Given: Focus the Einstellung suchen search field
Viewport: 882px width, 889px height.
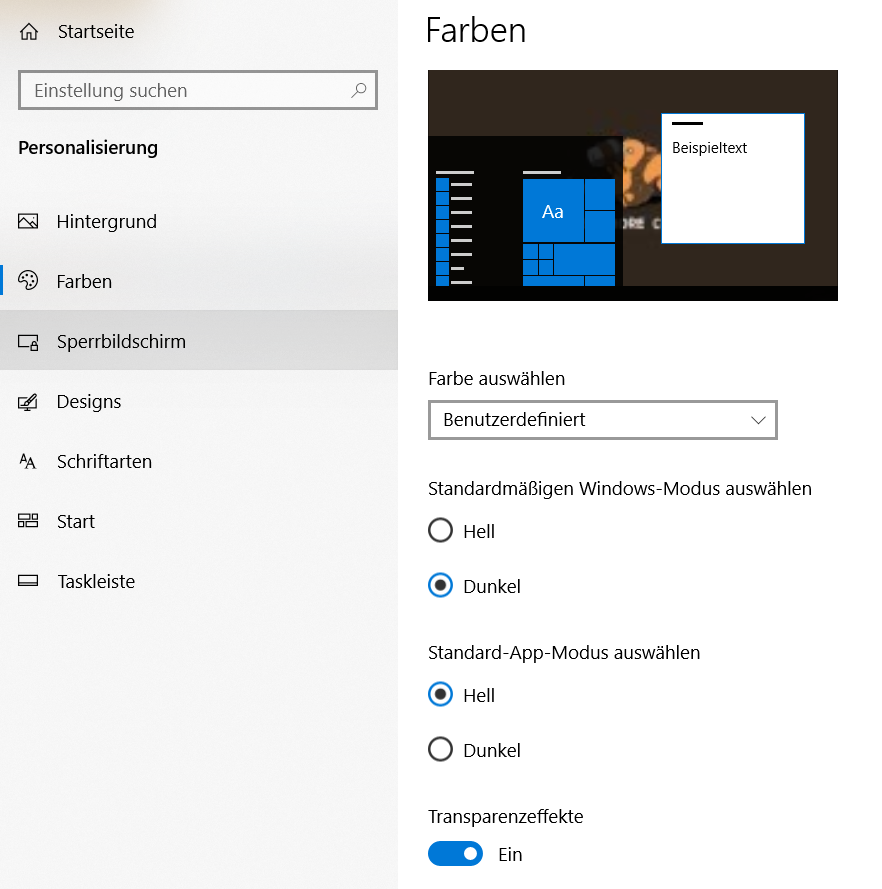Looking at the screenshot, I should click(x=198, y=90).
